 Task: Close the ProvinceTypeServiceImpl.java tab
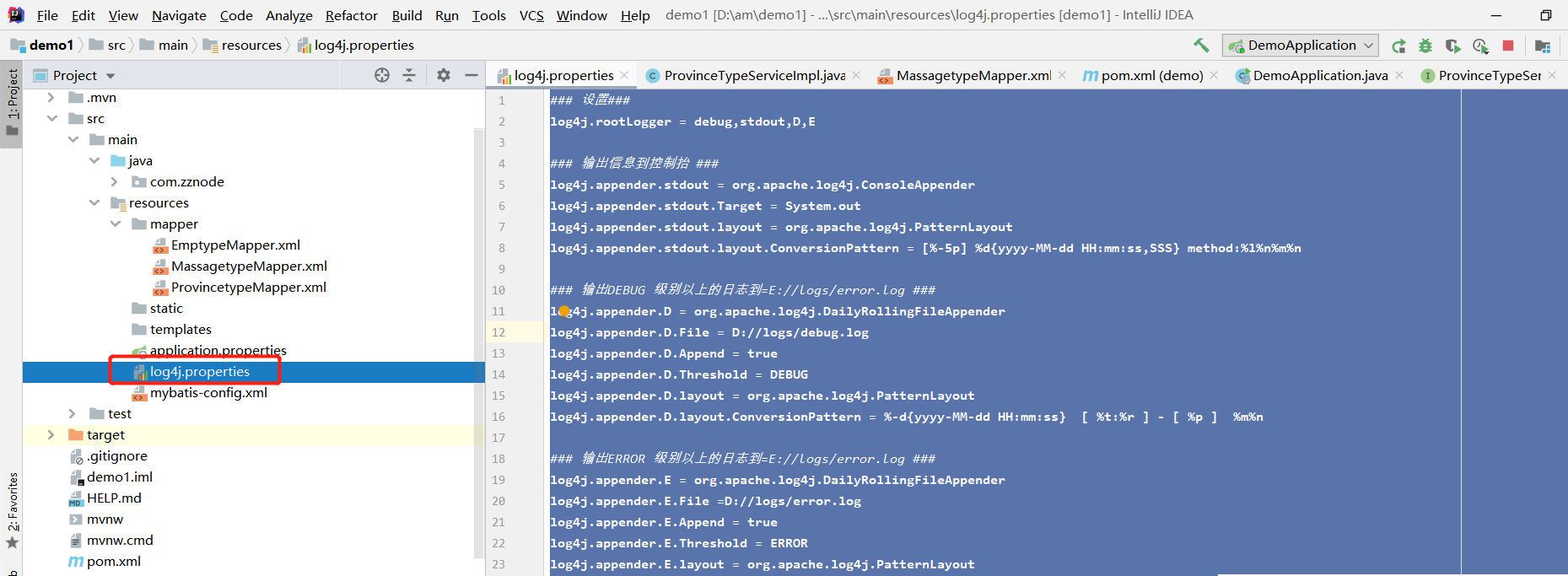856,75
